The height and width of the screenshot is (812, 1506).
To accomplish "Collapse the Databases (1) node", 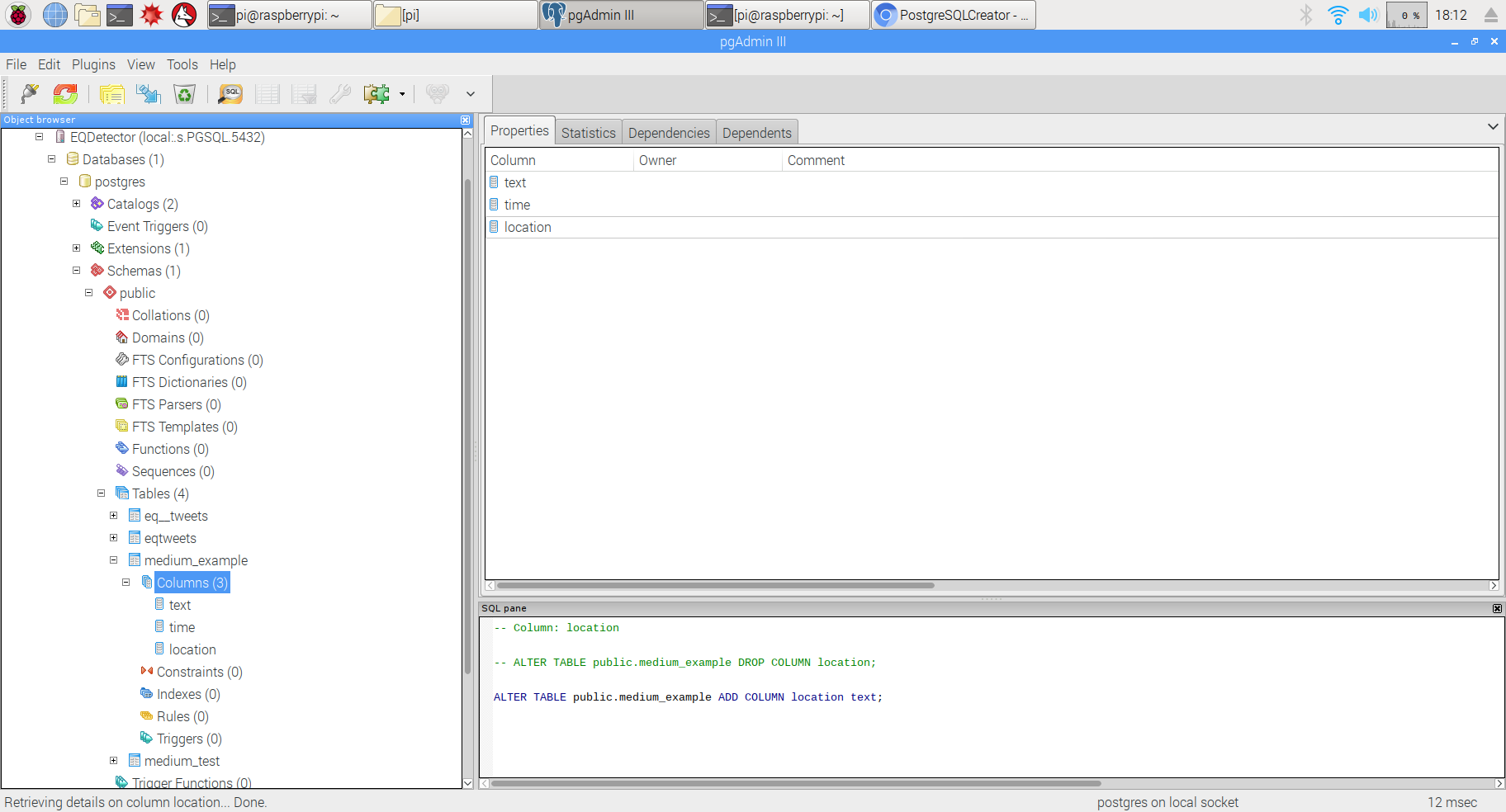I will pos(51,159).
